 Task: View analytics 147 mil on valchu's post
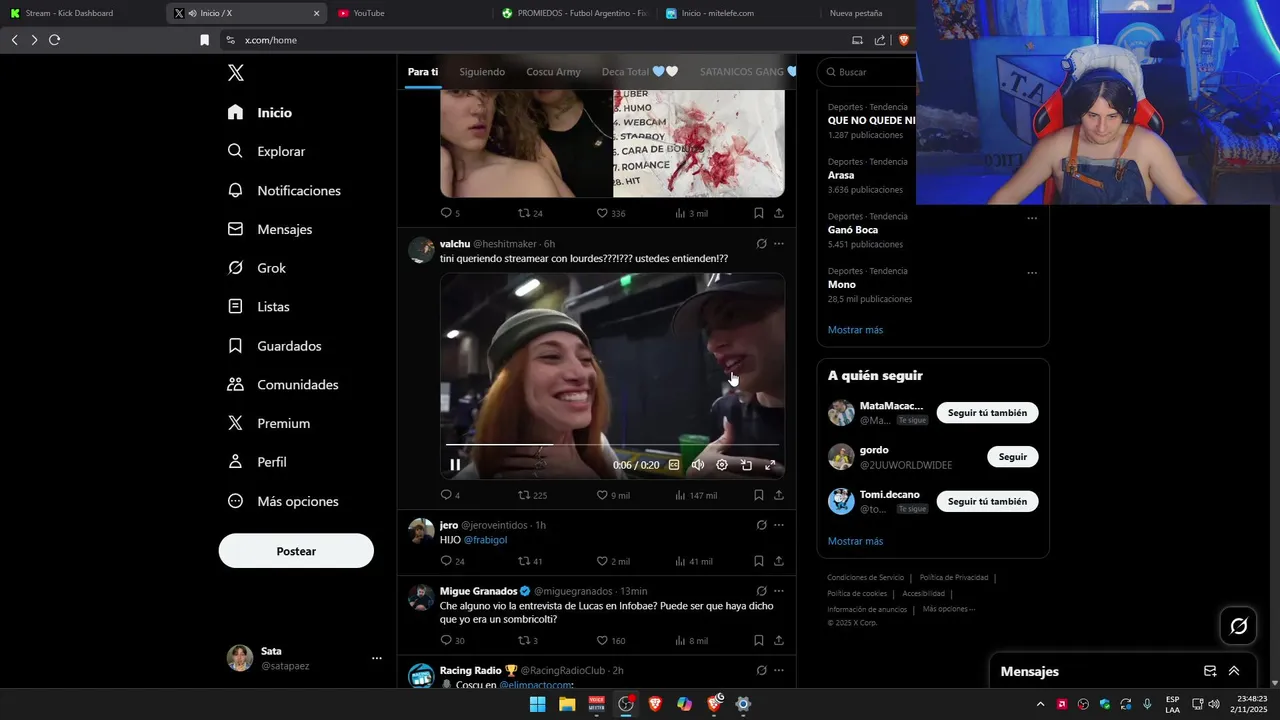click(696, 495)
